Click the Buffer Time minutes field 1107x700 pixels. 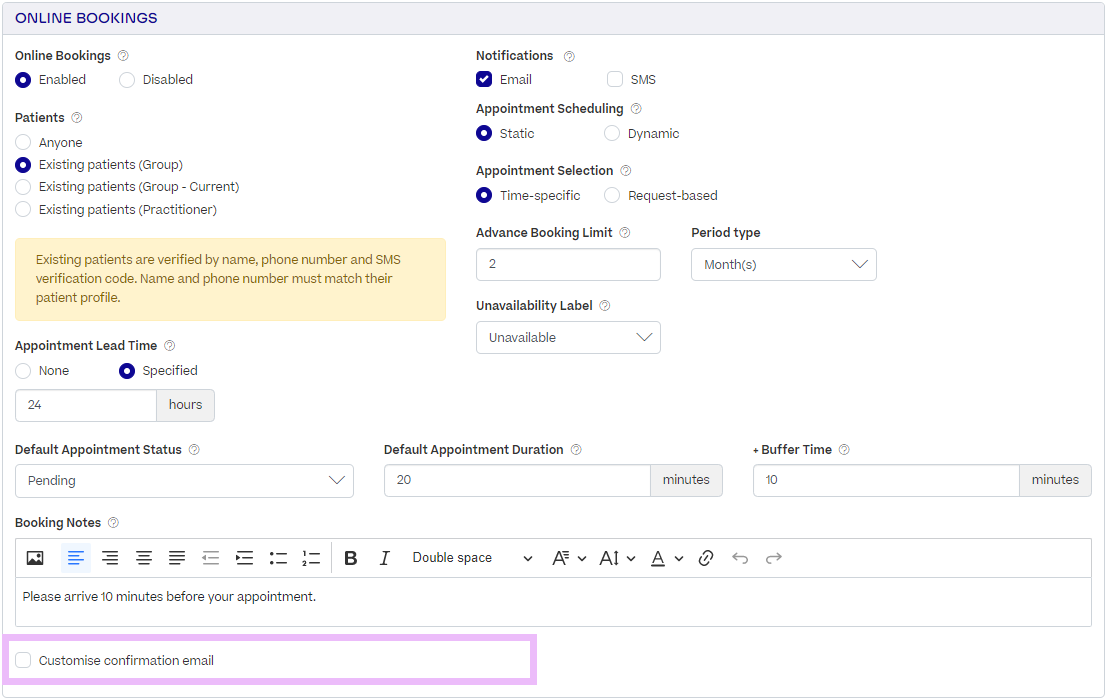(886, 480)
